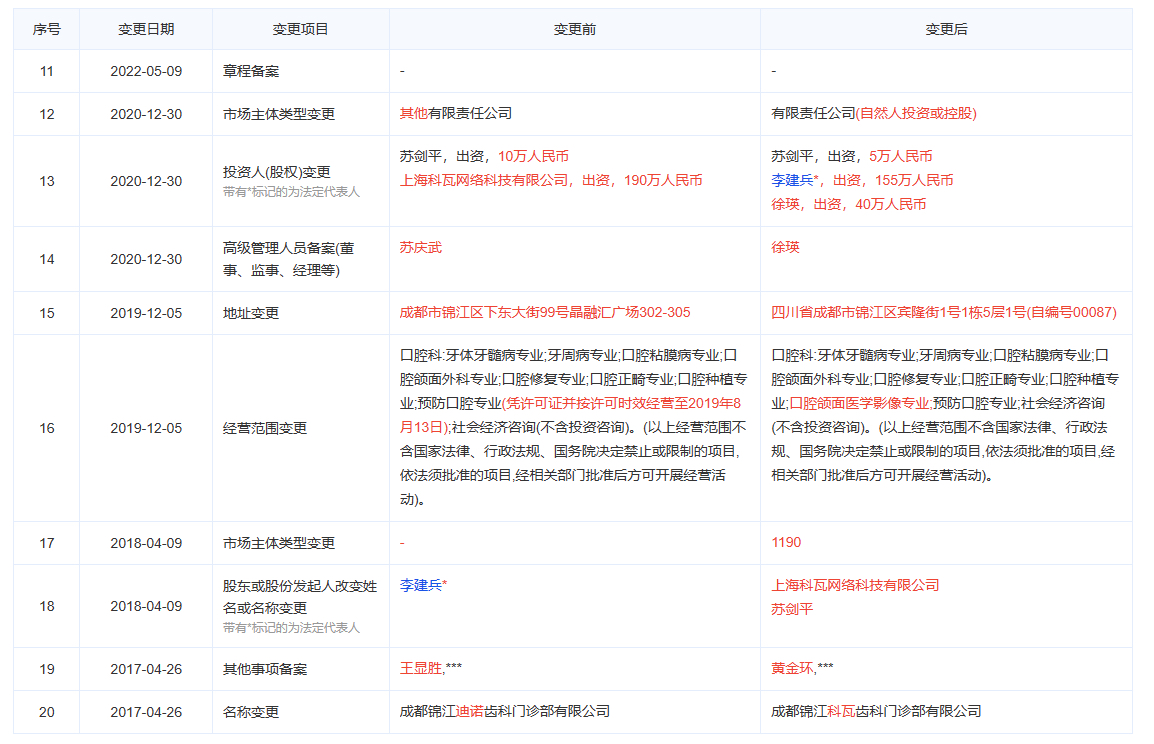The height and width of the screenshot is (744, 1154).
Task: Select the 变更前 column header
Action: click(x=574, y=30)
